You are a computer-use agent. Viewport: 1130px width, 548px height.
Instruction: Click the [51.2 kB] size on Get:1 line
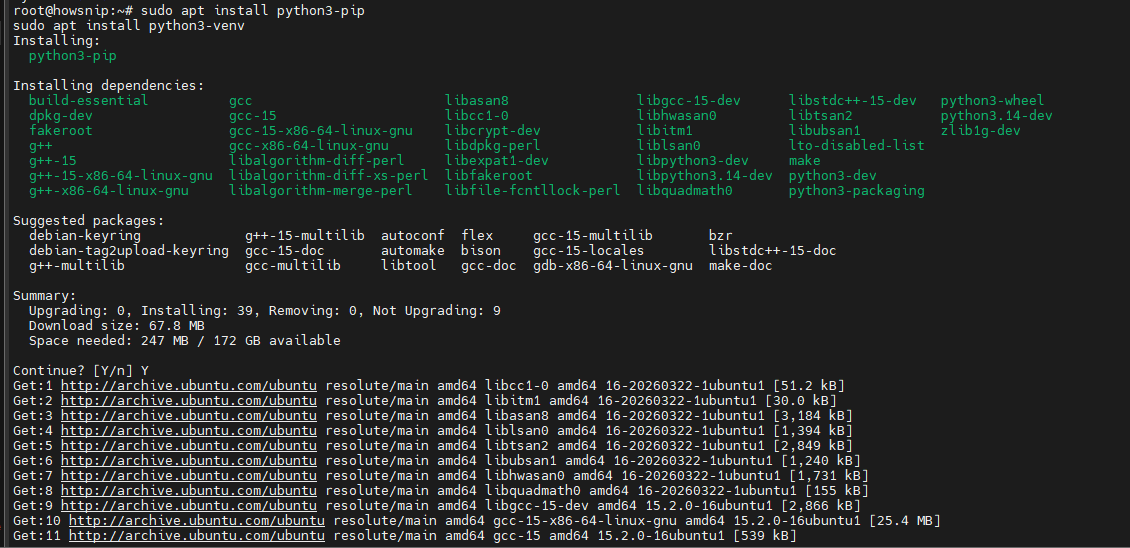[809, 386]
